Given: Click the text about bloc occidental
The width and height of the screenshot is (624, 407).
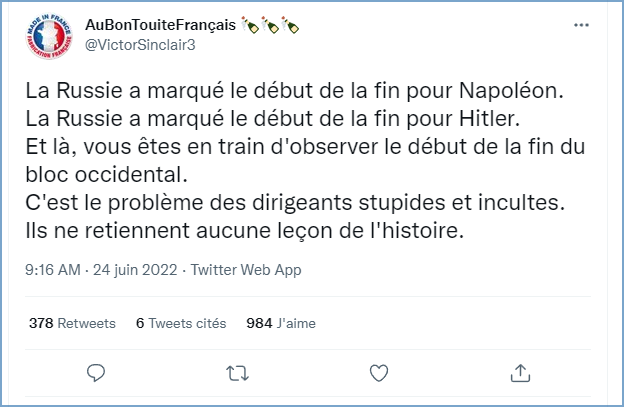Looking at the screenshot, I should [x=106, y=174].
